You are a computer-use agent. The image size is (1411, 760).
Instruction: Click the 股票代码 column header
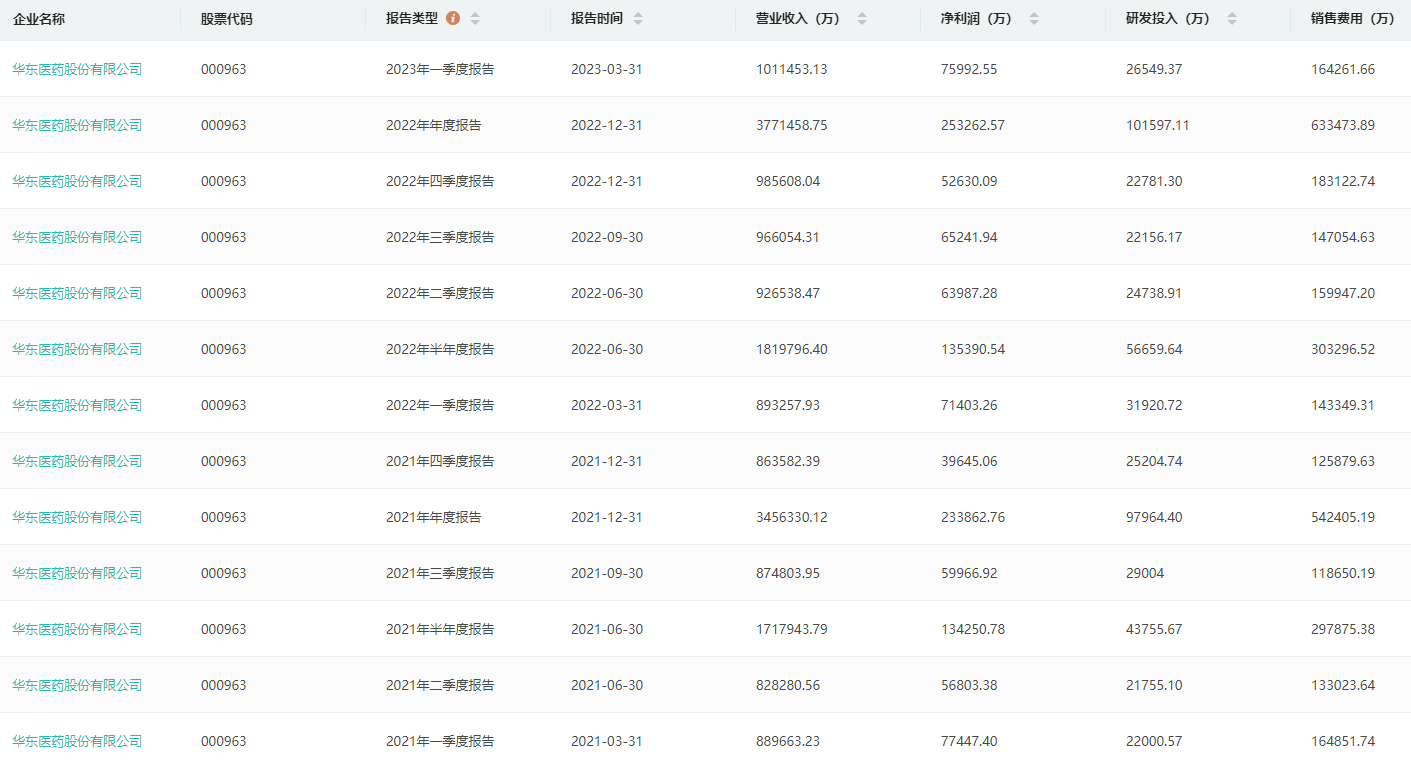tap(227, 19)
